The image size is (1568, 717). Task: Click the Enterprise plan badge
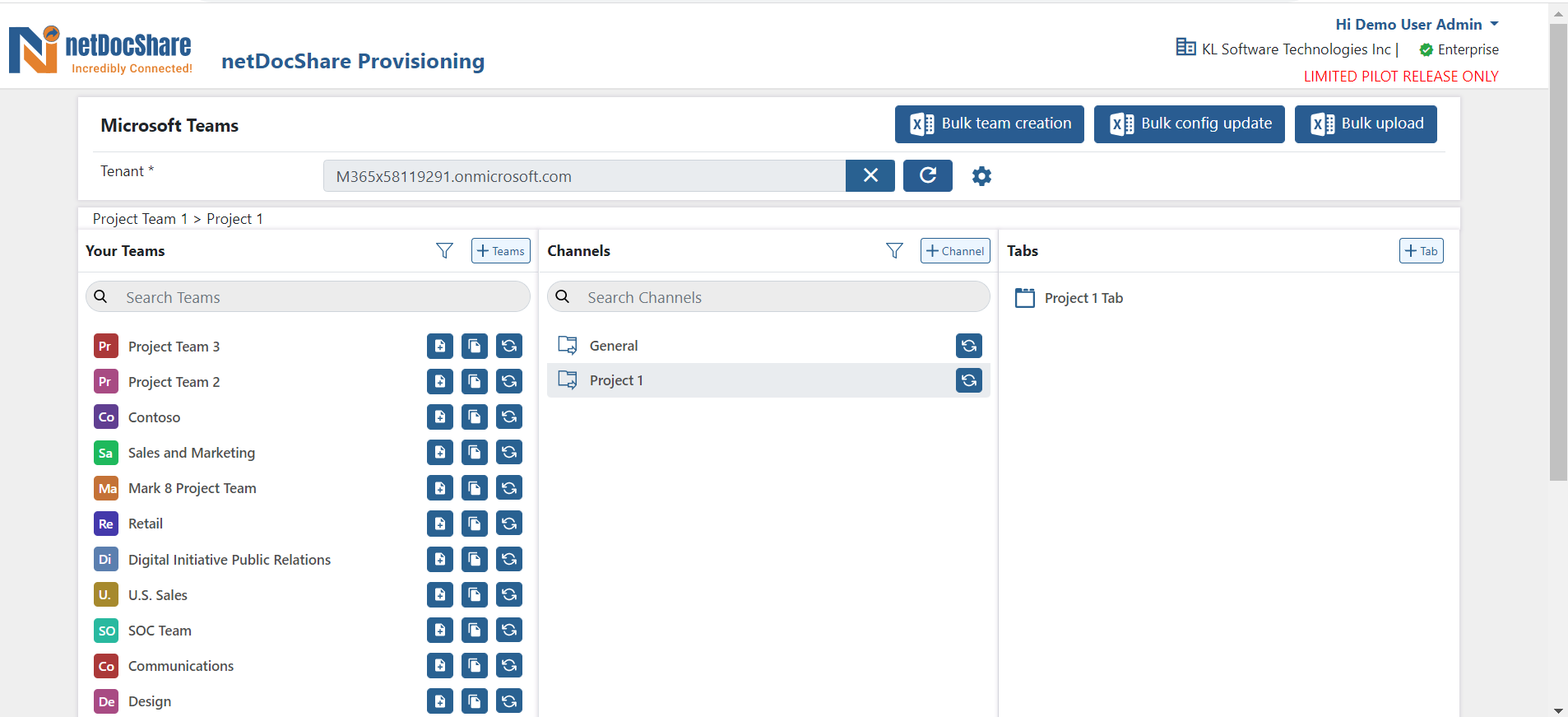pos(1459,49)
